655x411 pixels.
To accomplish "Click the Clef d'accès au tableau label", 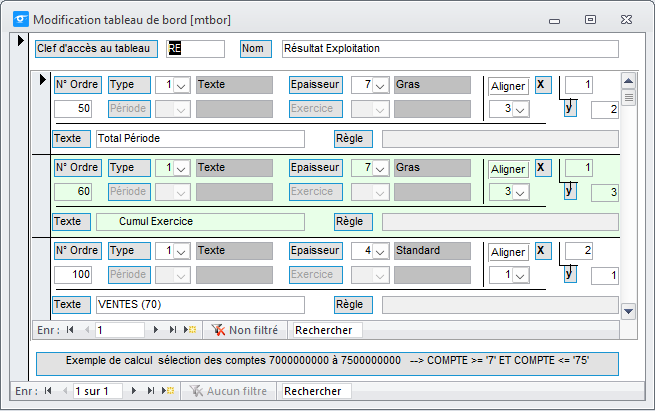I will pos(96,48).
